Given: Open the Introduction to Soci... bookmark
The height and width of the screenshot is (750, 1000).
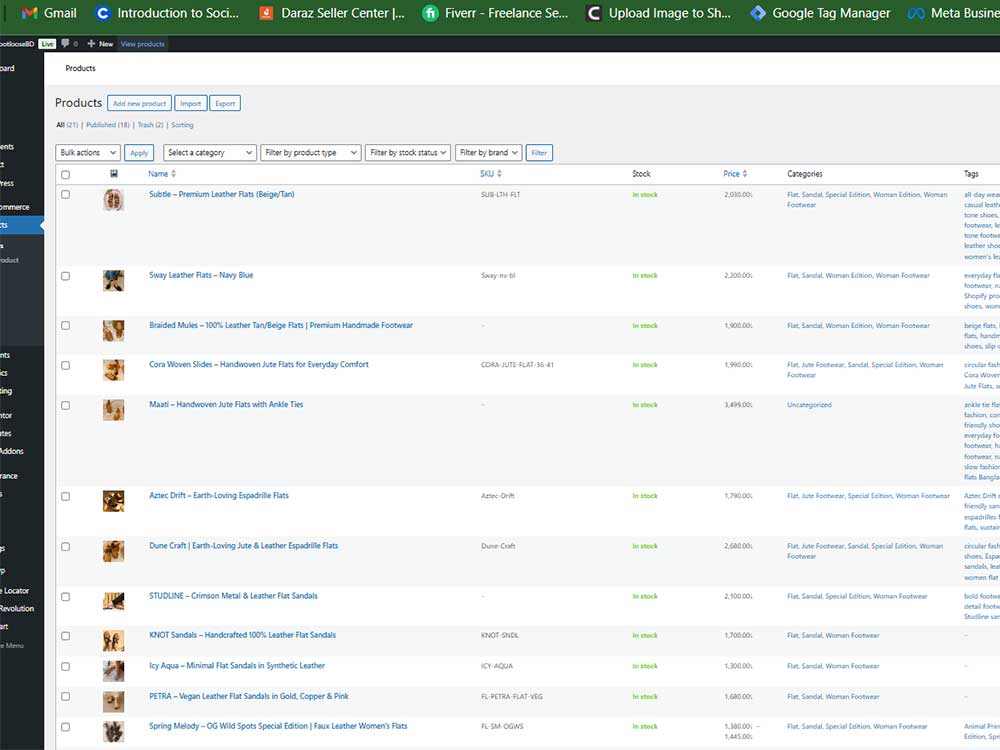Looking at the screenshot, I should [166, 13].
